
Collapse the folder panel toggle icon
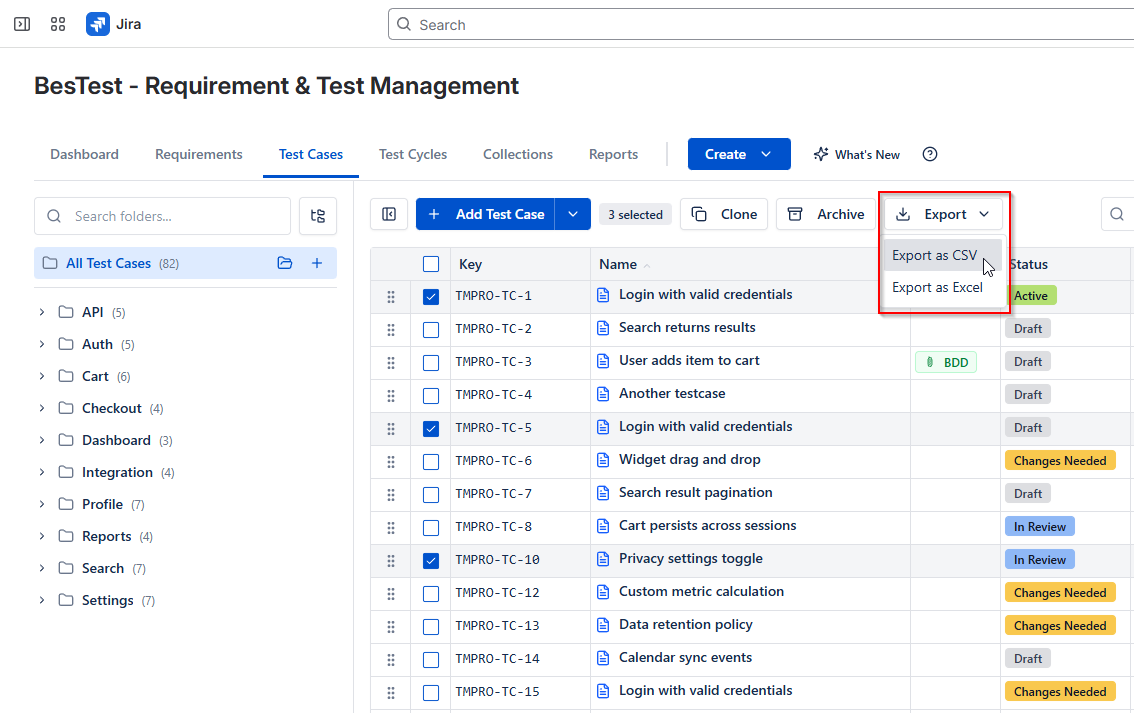tap(389, 214)
